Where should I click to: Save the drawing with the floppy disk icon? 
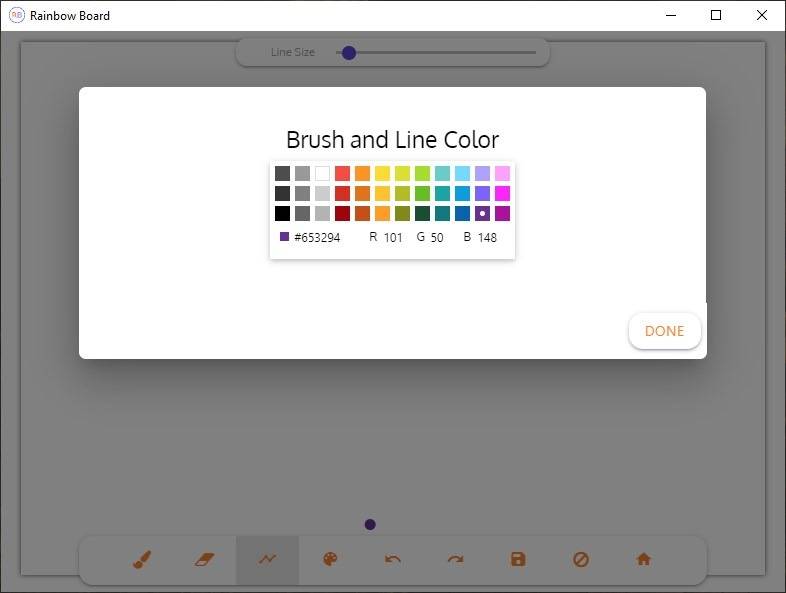(x=518, y=559)
